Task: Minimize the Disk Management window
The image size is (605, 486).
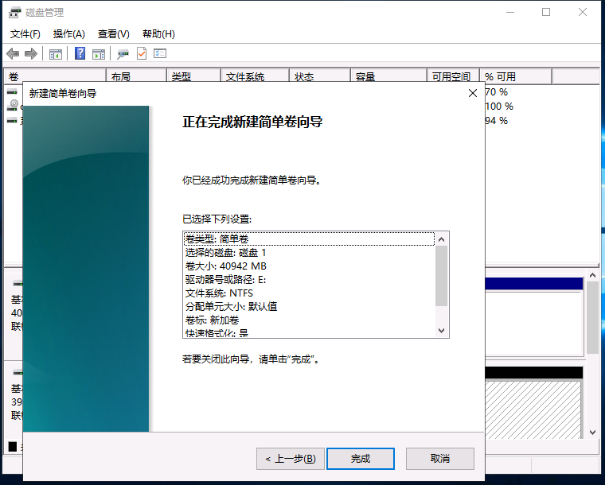Action: click(510, 12)
